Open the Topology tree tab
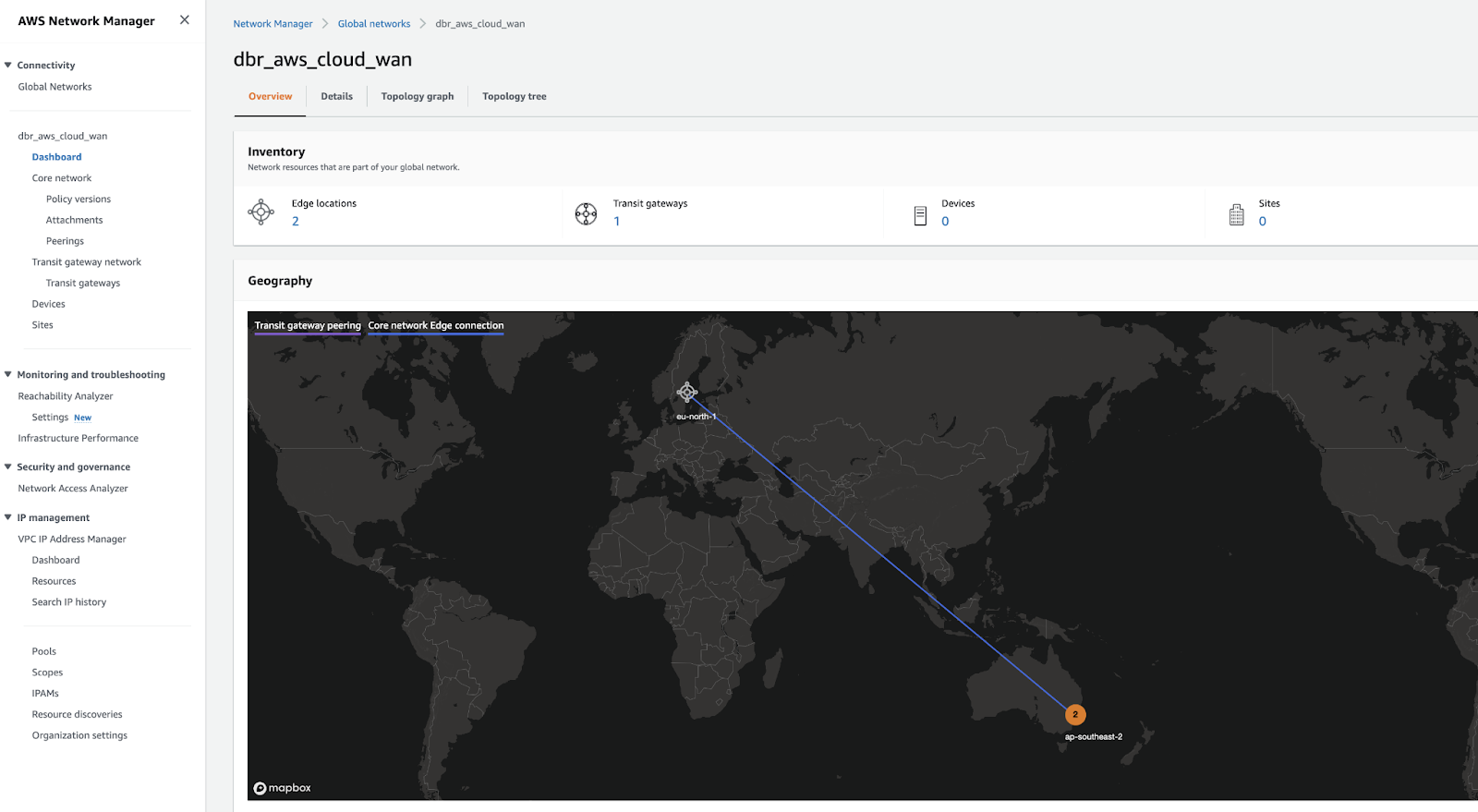 (514, 96)
